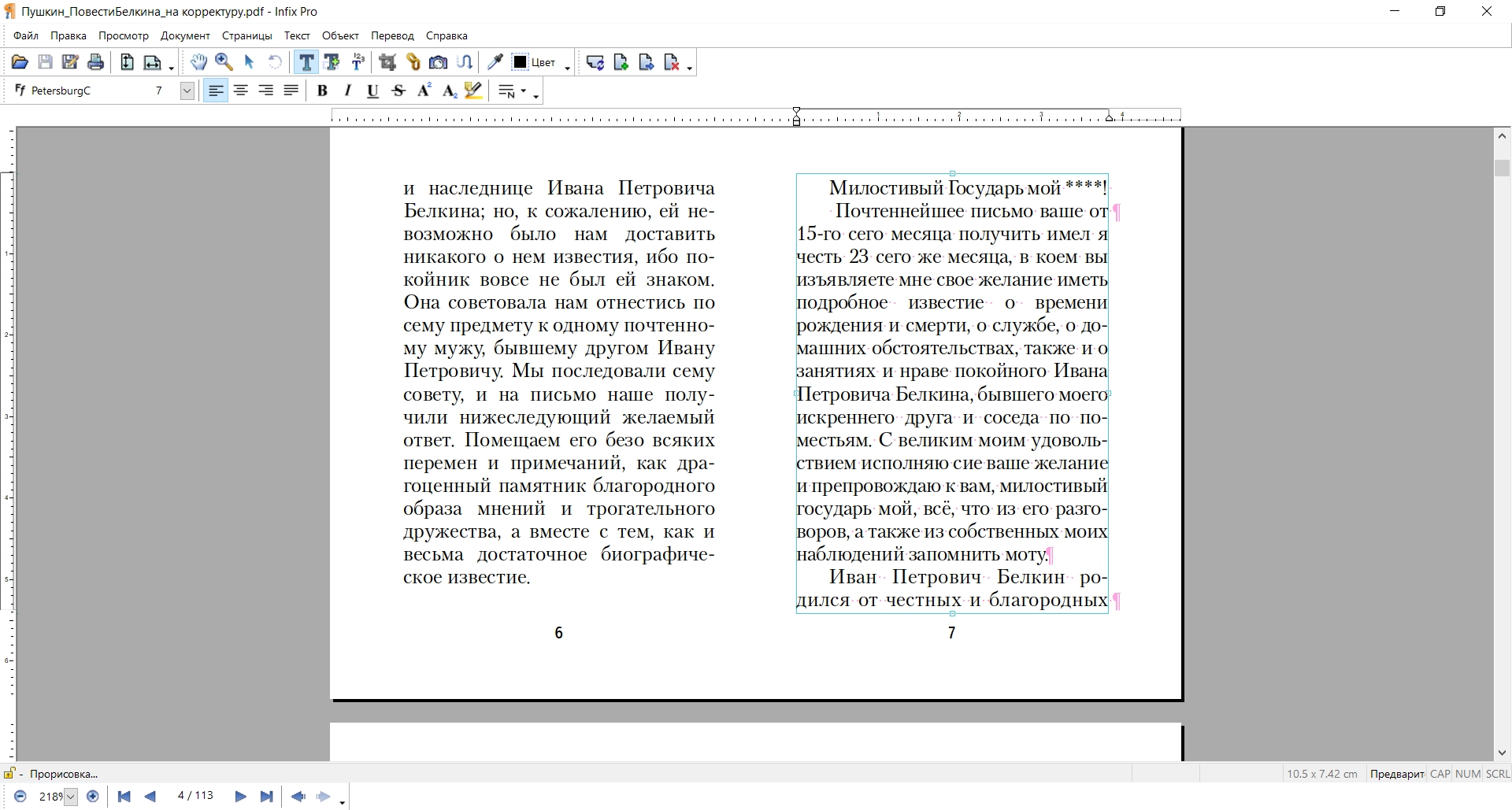This screenshot has height=810, width=1512.
Task: Open the pages toolbar options arrow
Action: pyautogui.click(x=690, y=68)
